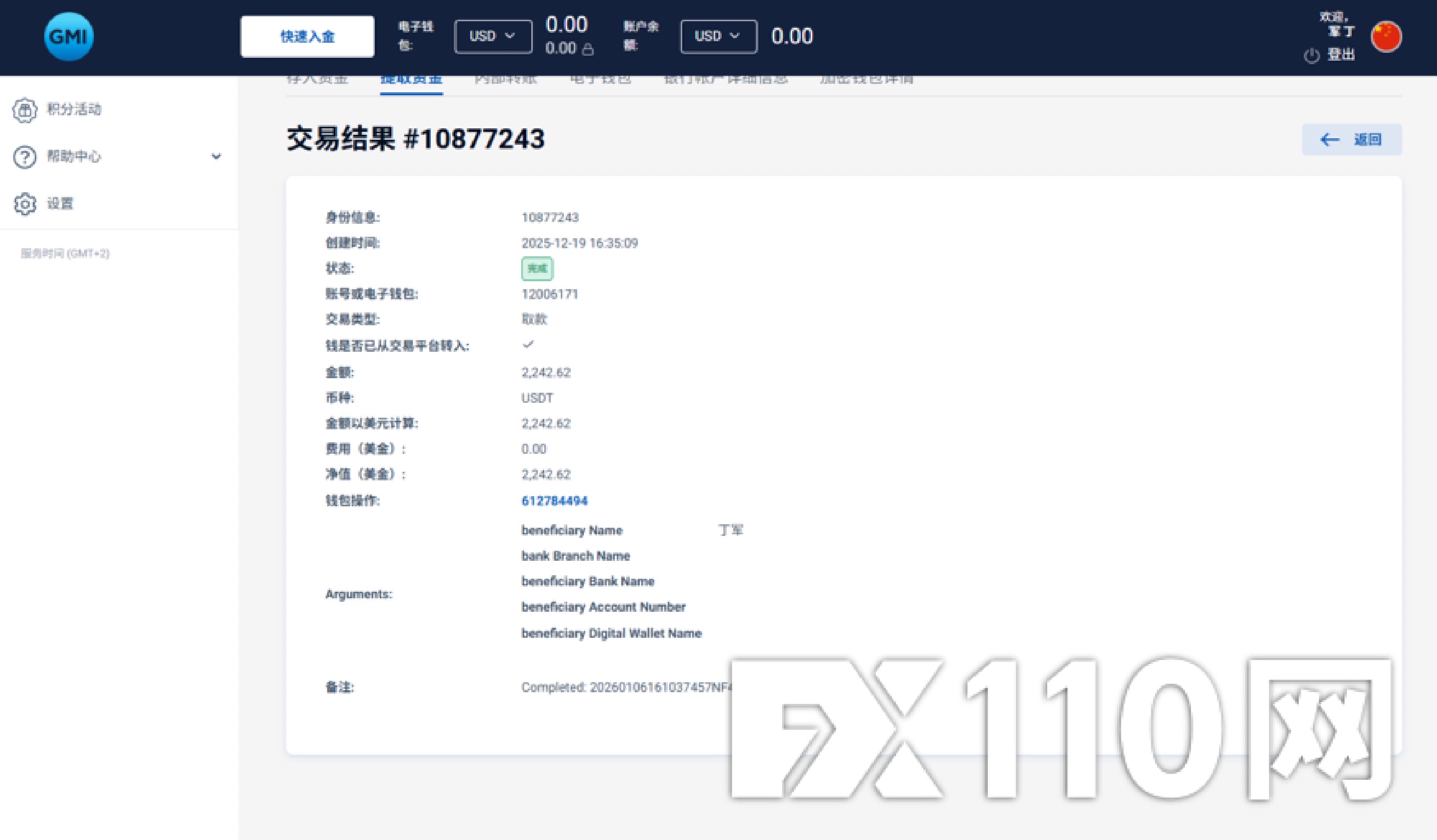Open the 电子钱包 USD currency dropdown
Image resolution: width=1437 pixels, height=840 pixels.
pos(493,37)
